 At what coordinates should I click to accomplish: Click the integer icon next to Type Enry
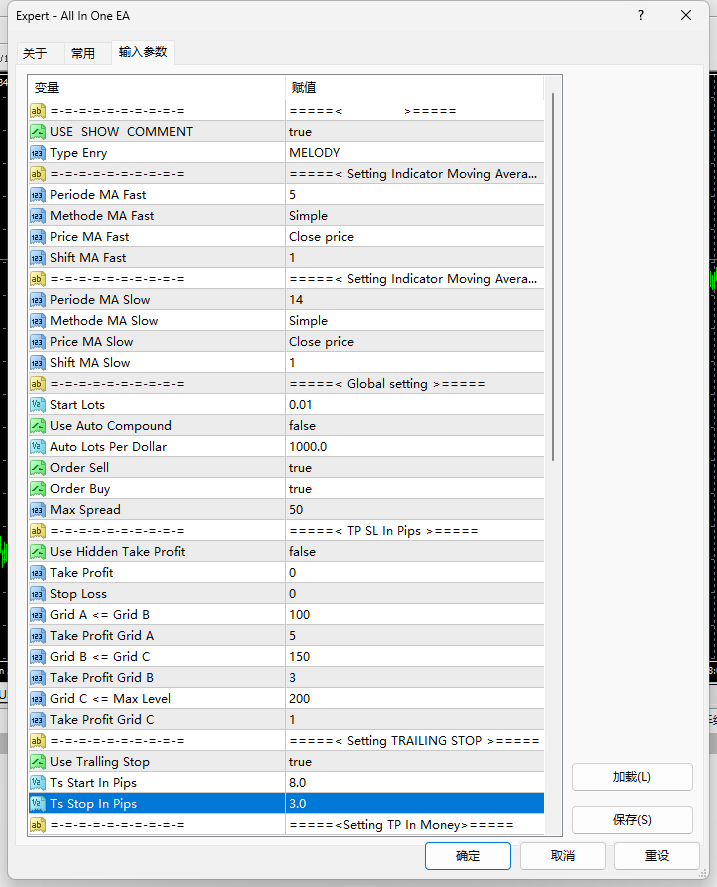[38, 153]
